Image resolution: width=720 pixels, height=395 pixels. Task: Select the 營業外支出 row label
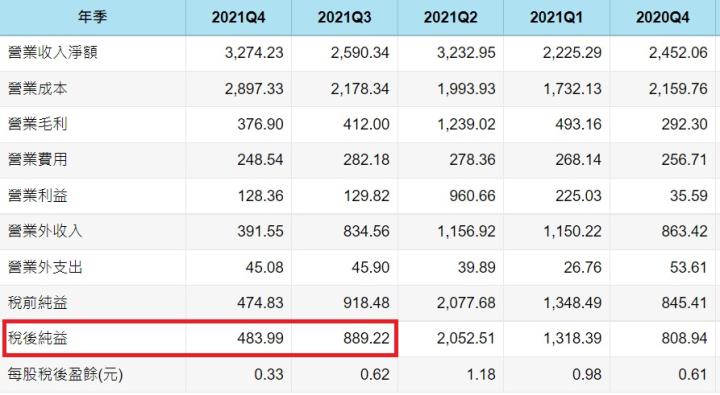point(45,267)
